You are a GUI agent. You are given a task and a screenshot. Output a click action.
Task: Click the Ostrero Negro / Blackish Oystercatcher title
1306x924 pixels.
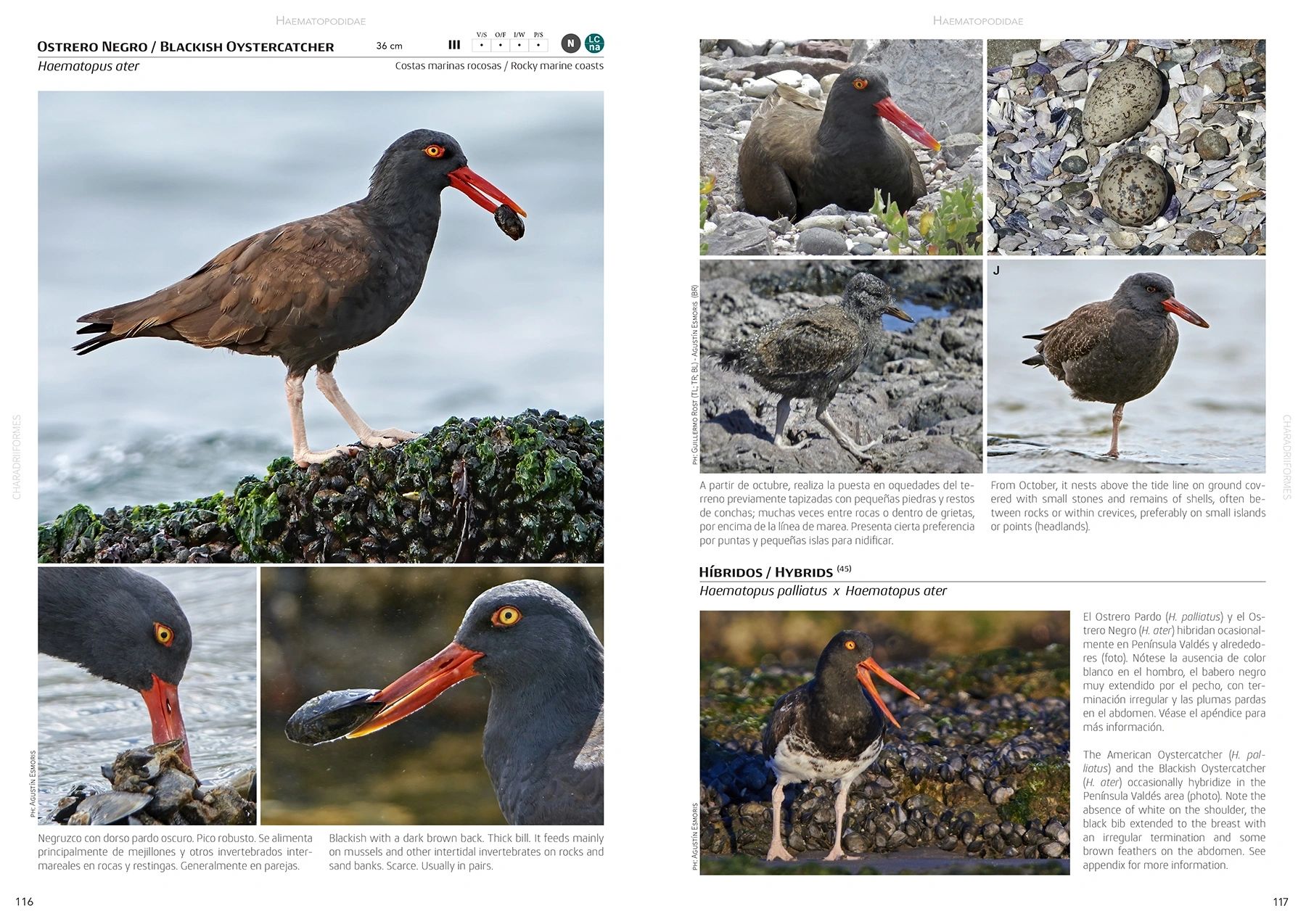click(x=185, y=47)
